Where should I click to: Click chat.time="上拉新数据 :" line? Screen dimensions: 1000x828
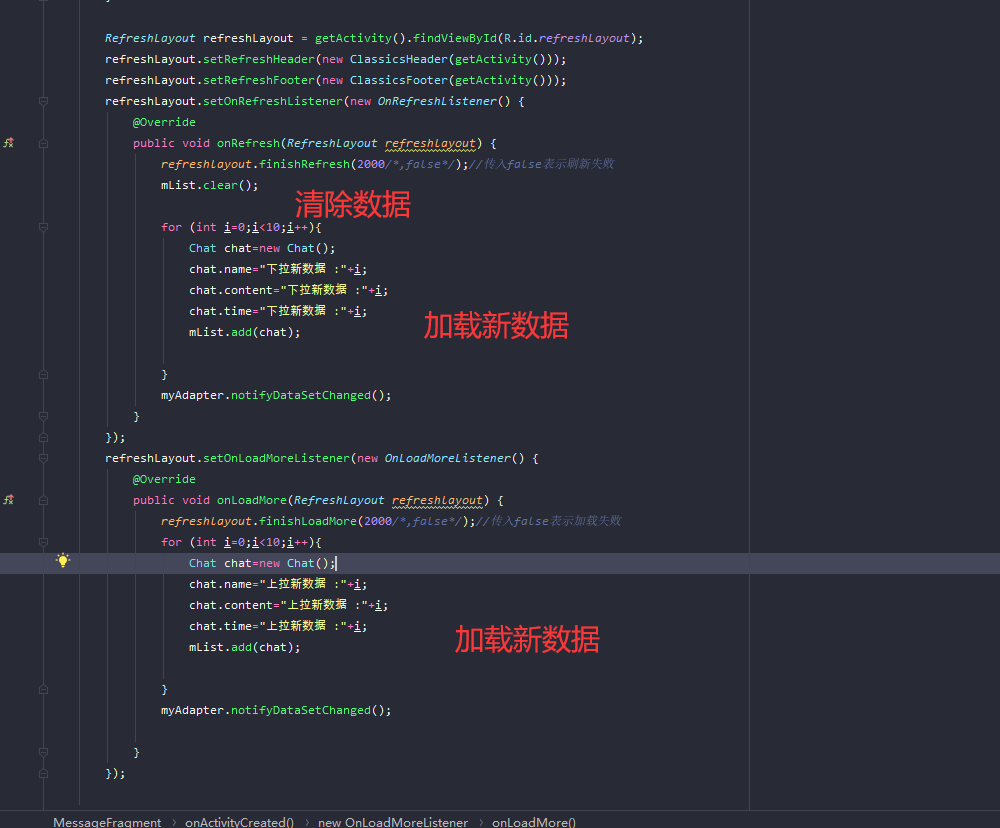coord(277,626)
